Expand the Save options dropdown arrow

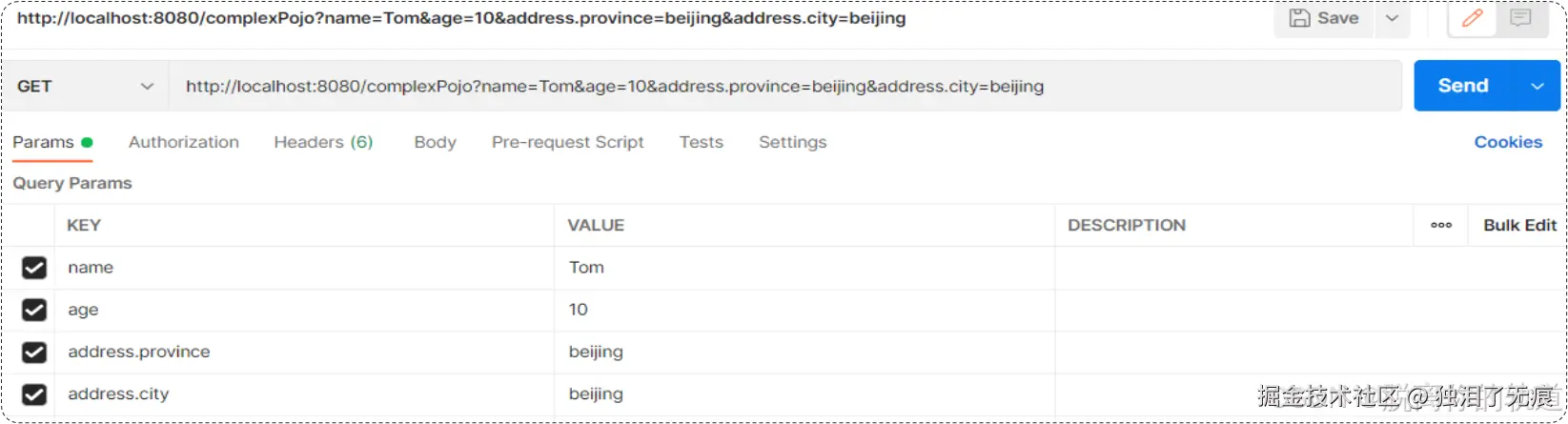click(1392, 18)
